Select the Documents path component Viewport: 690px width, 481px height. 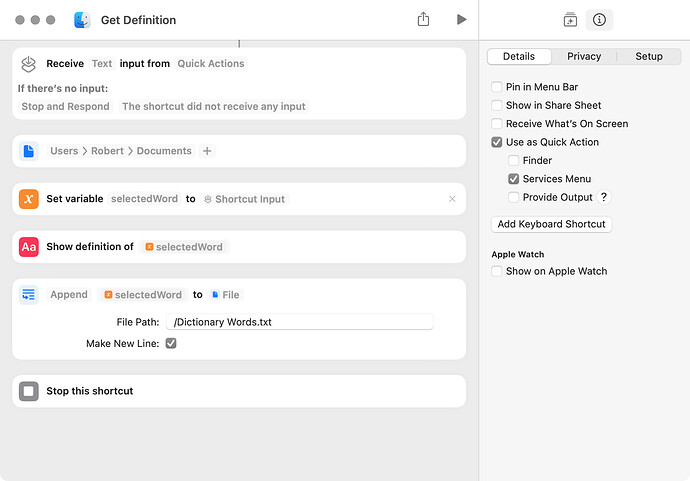(x=164, y=151)
